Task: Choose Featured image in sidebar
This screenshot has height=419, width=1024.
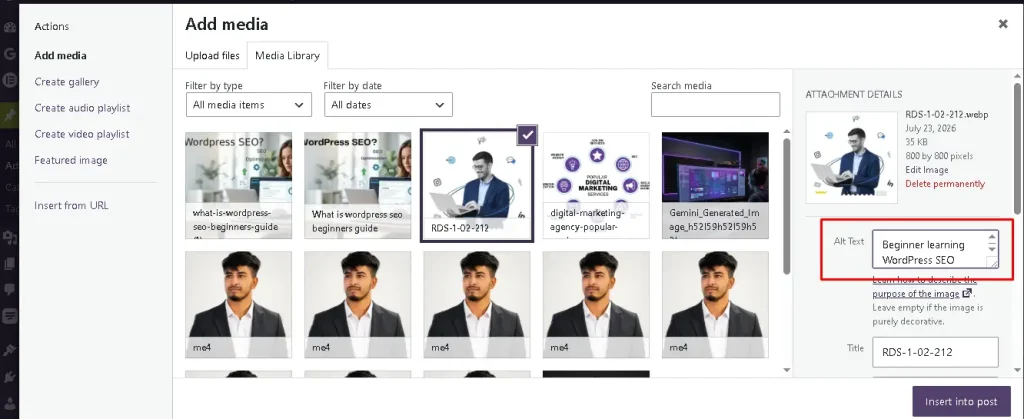Action: pos(71,160)
